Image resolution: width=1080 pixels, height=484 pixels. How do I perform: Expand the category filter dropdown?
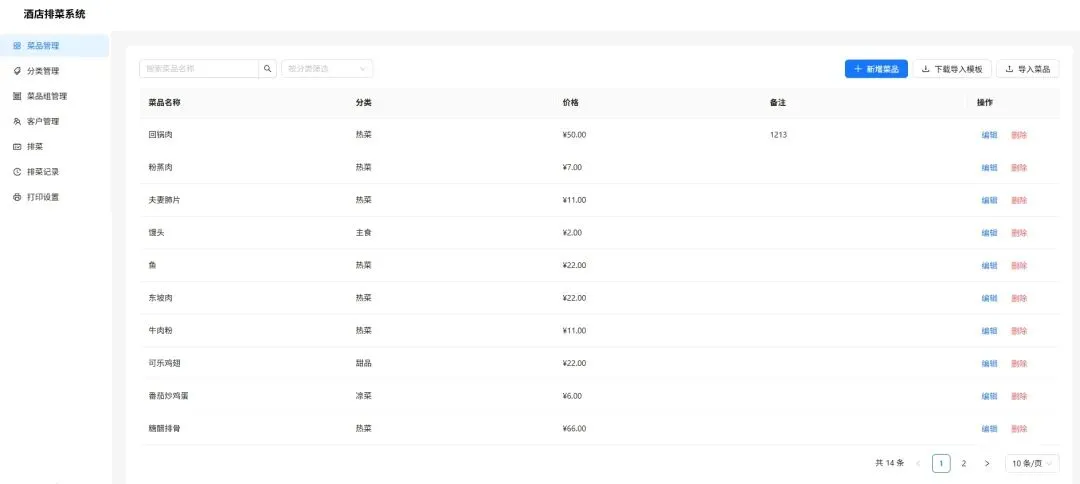click(x=327, y=69)
